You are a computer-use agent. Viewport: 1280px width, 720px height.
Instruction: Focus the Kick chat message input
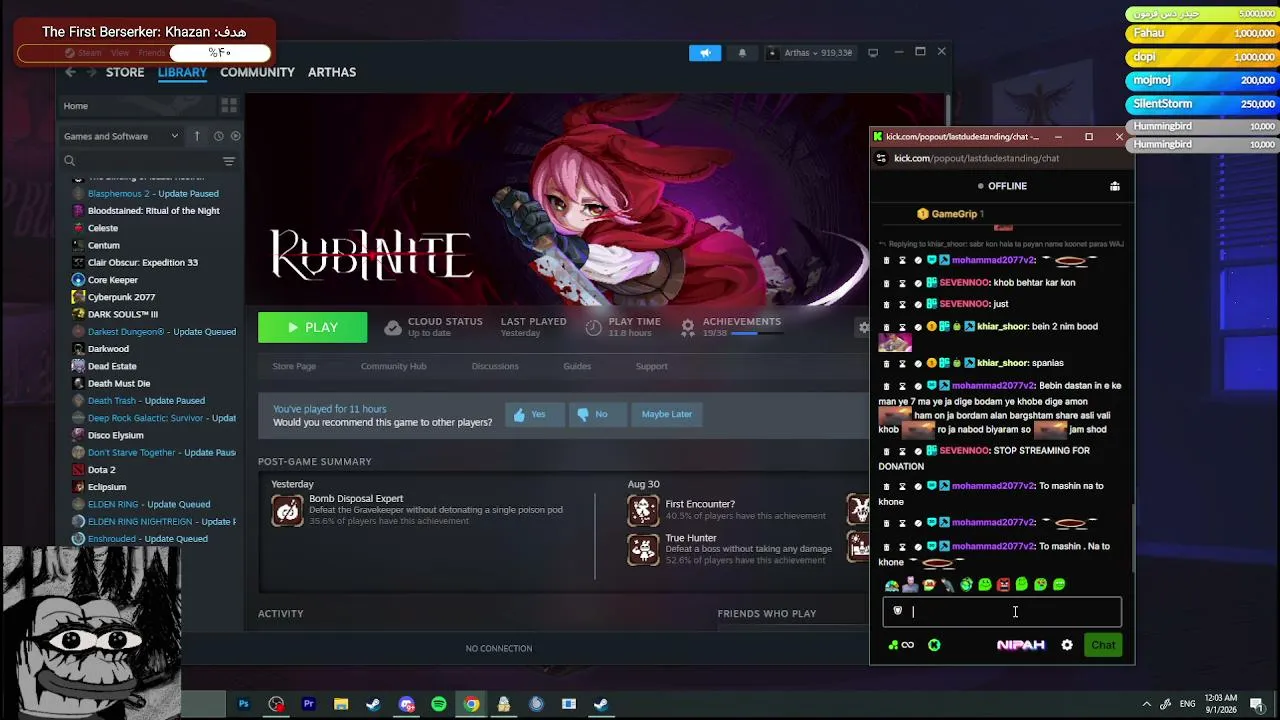[1001, 612]
